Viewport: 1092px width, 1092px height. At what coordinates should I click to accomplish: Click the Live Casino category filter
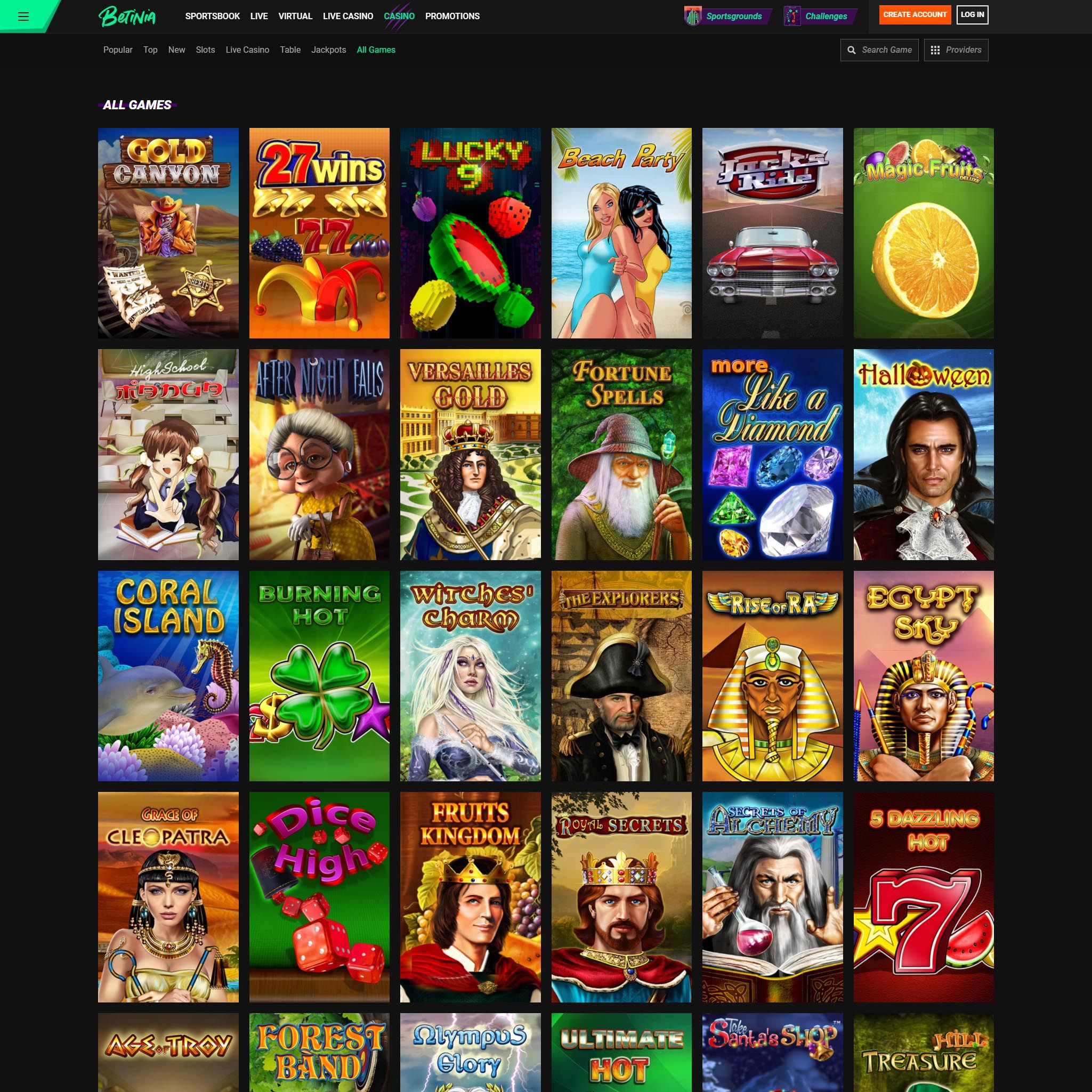247,49
